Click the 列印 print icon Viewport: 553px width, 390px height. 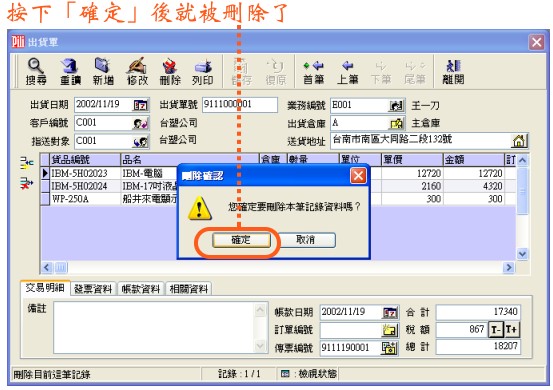203,72
